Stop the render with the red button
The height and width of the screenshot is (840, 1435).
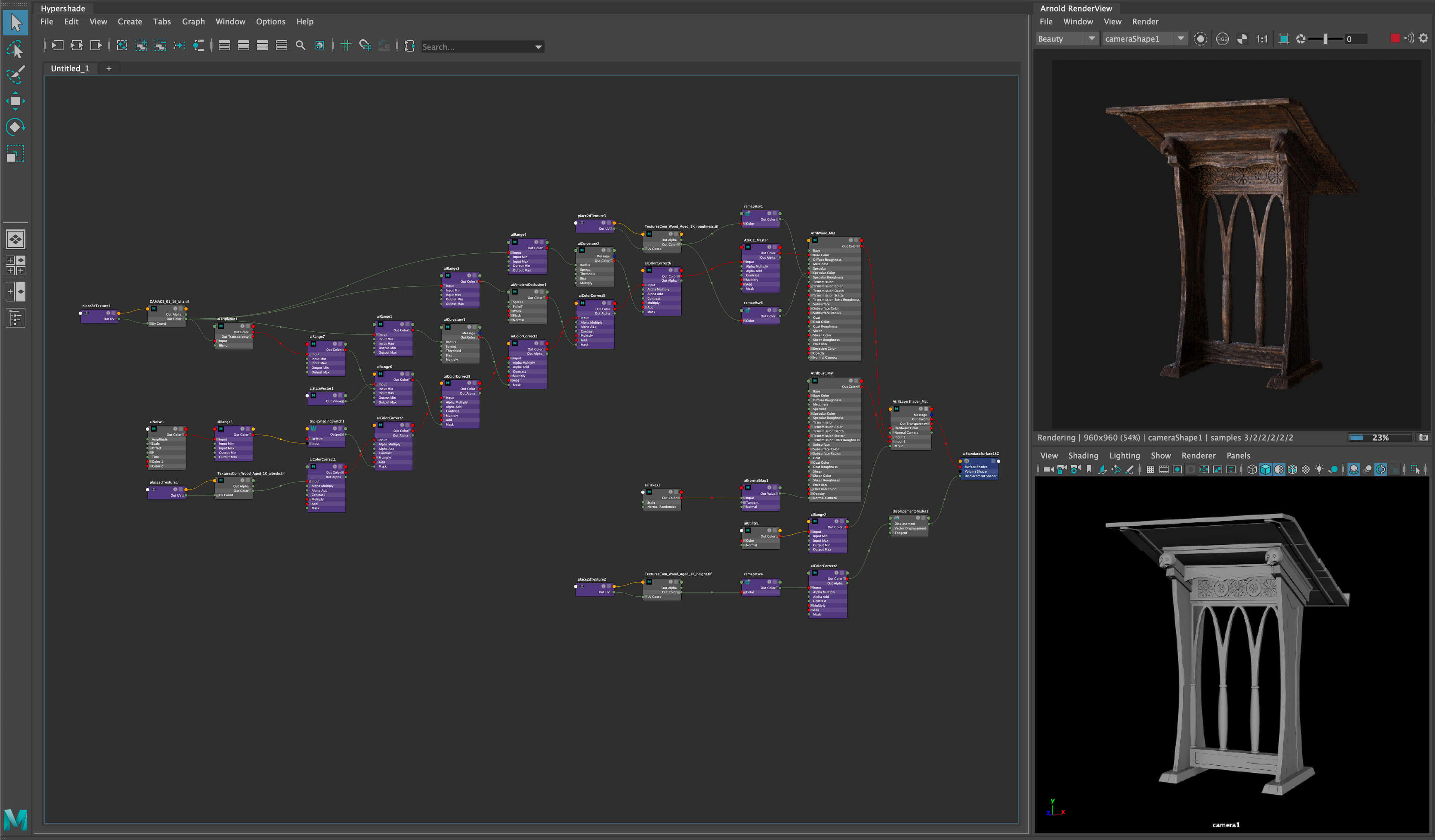(1395, 38)
